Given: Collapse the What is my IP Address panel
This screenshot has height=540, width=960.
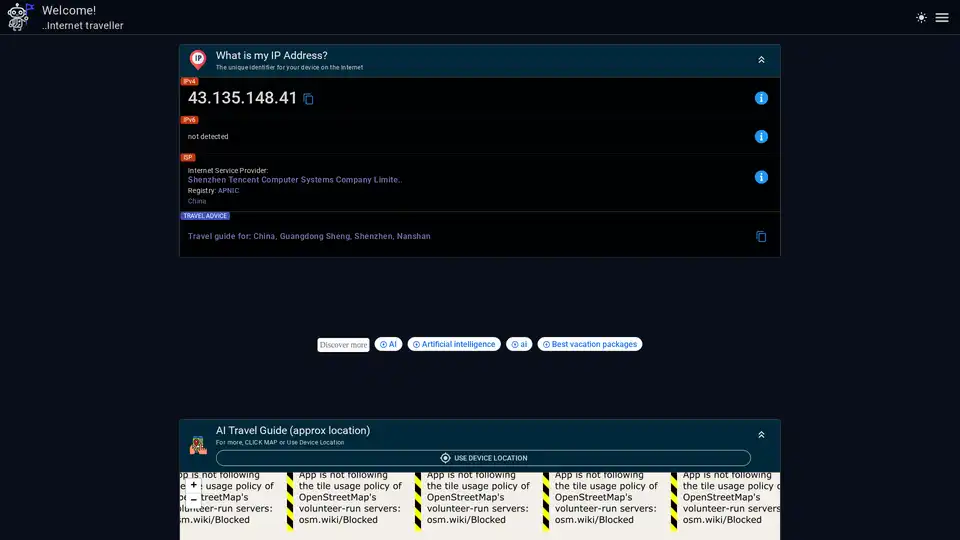Looking at the screenshot, I should (x=761, y=60).
